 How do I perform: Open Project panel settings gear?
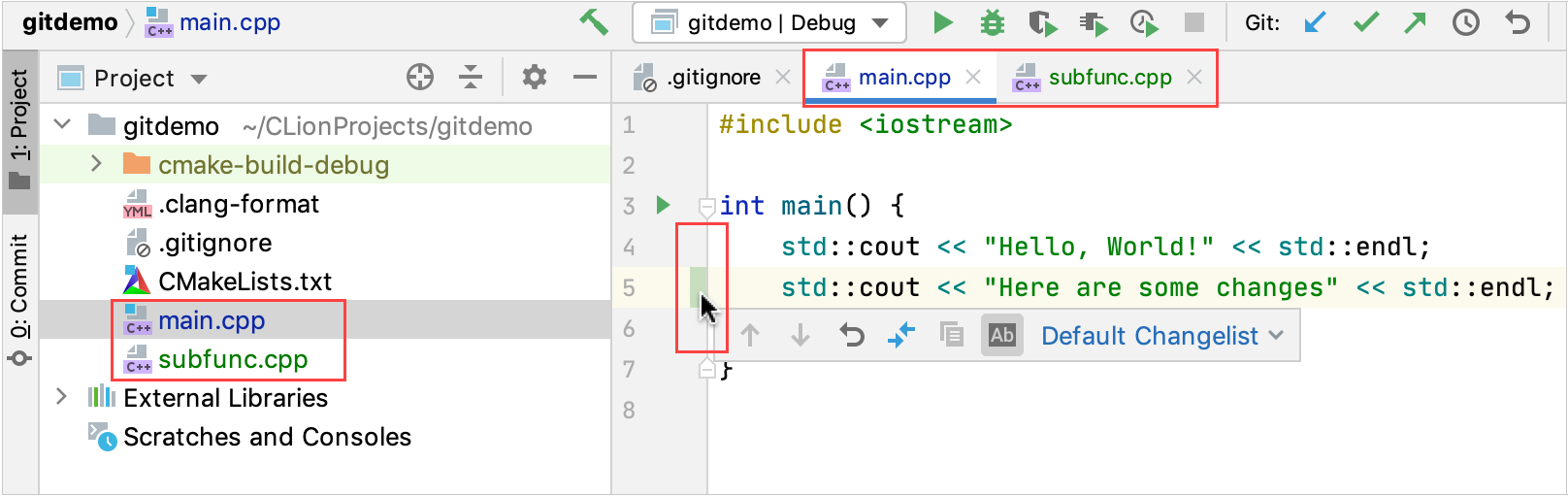click(535, 77)
